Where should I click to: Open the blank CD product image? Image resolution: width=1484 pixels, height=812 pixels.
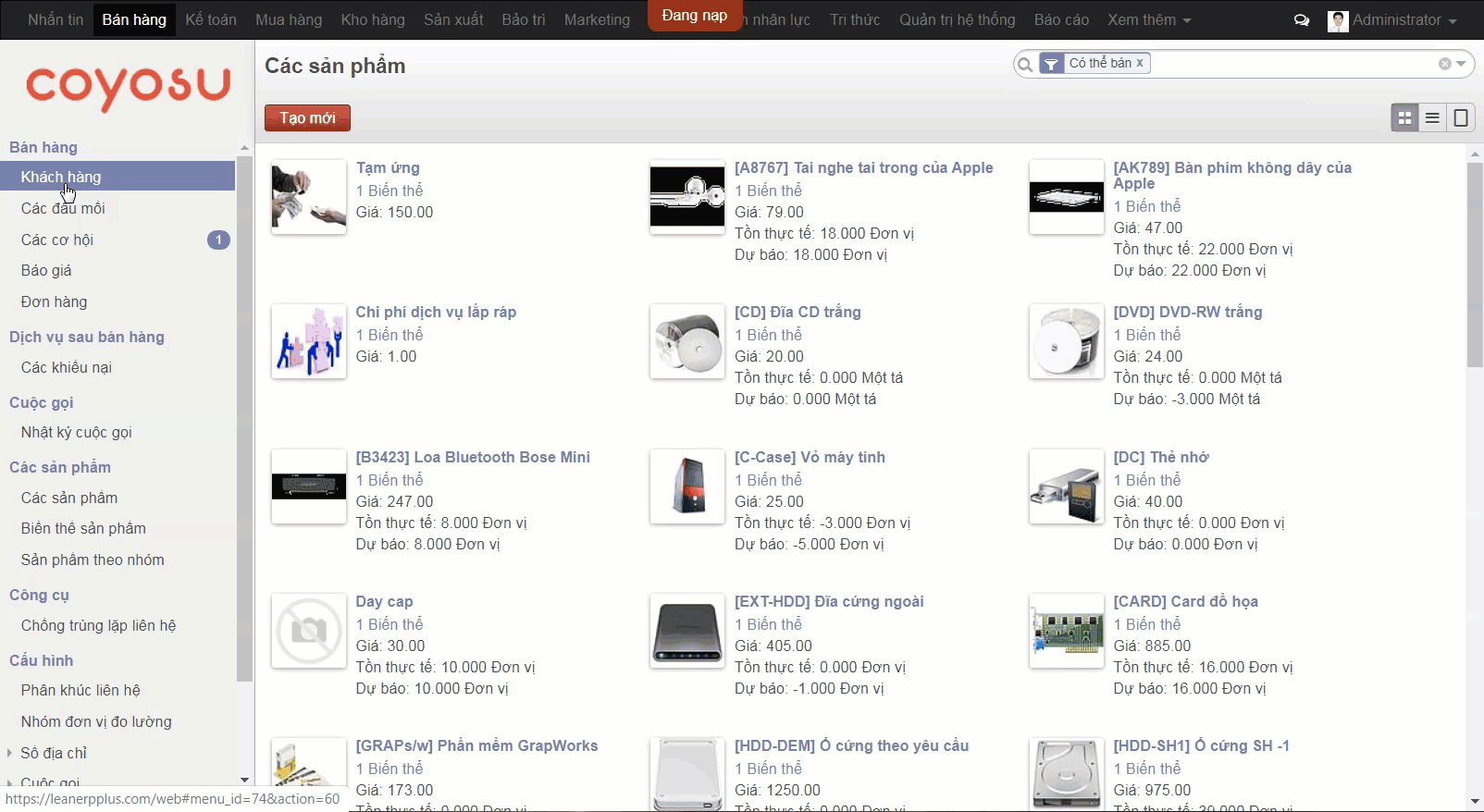(687, 341)
